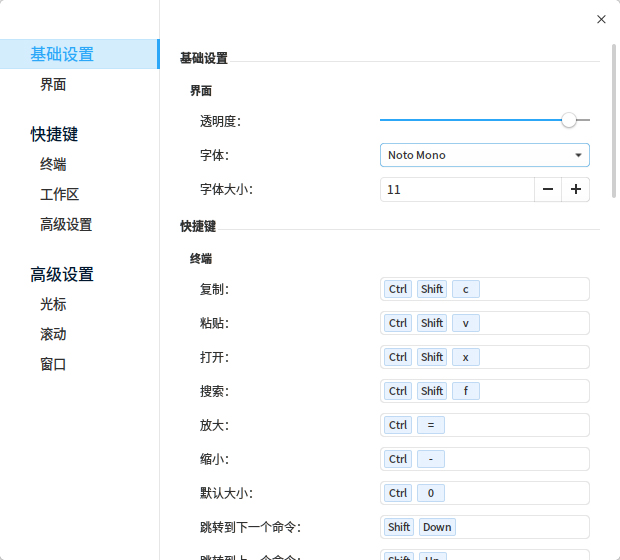Jump to 工作区 shortcuts section
The image size is (620, 560).
(x=59, y=195)
